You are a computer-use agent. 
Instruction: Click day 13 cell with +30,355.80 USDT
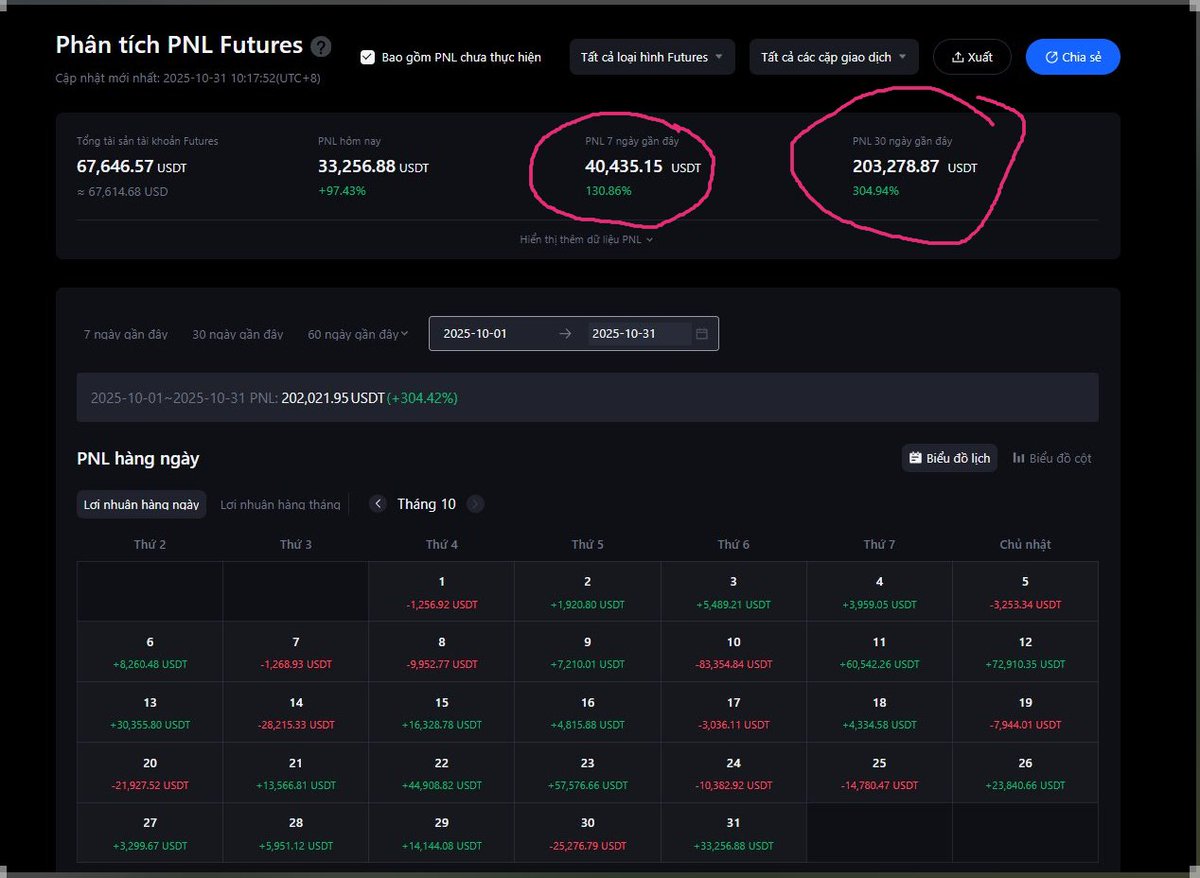(150, 712)
